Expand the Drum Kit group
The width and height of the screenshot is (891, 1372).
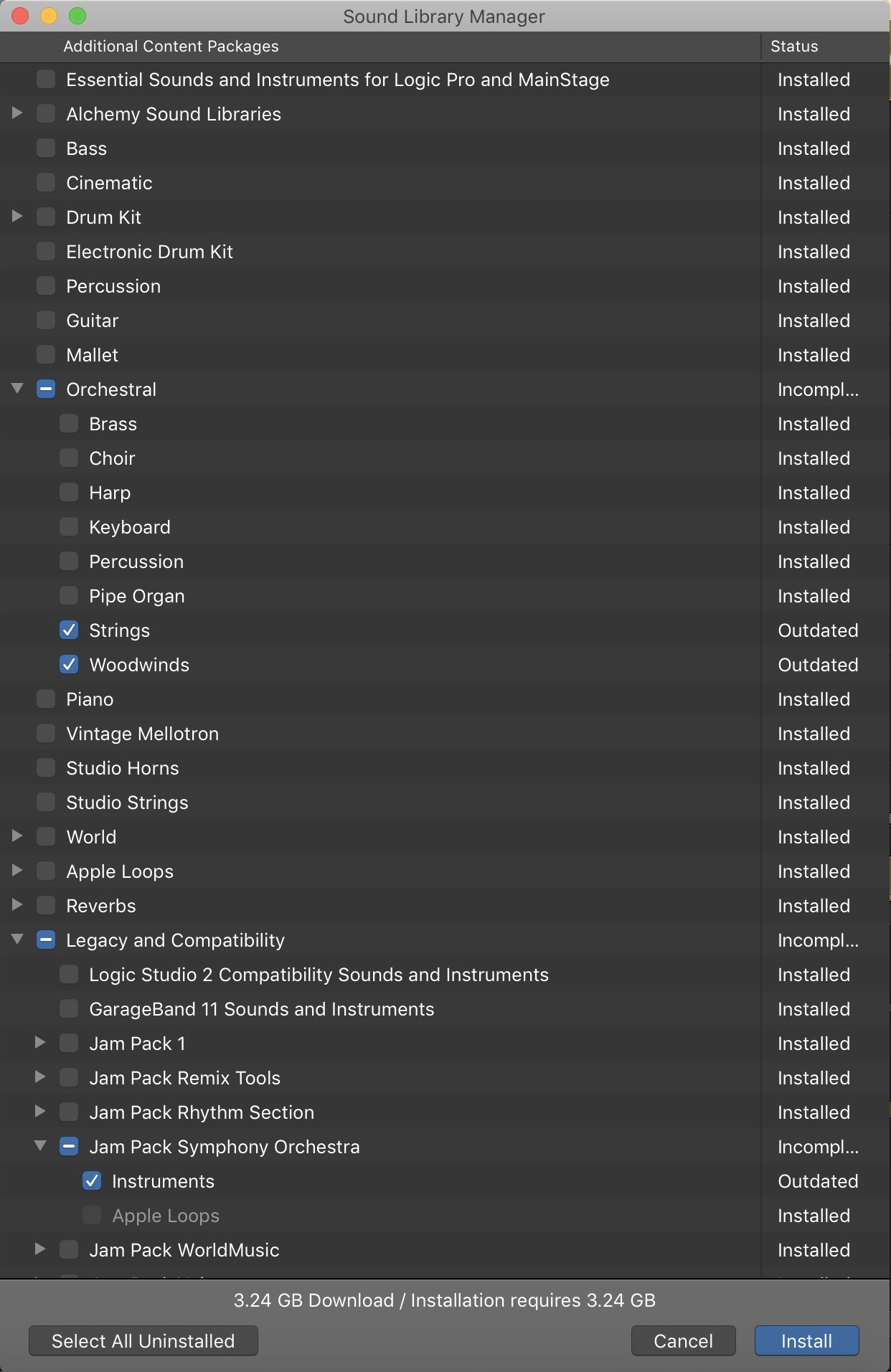pyautogui.click(x=17, y=217)
